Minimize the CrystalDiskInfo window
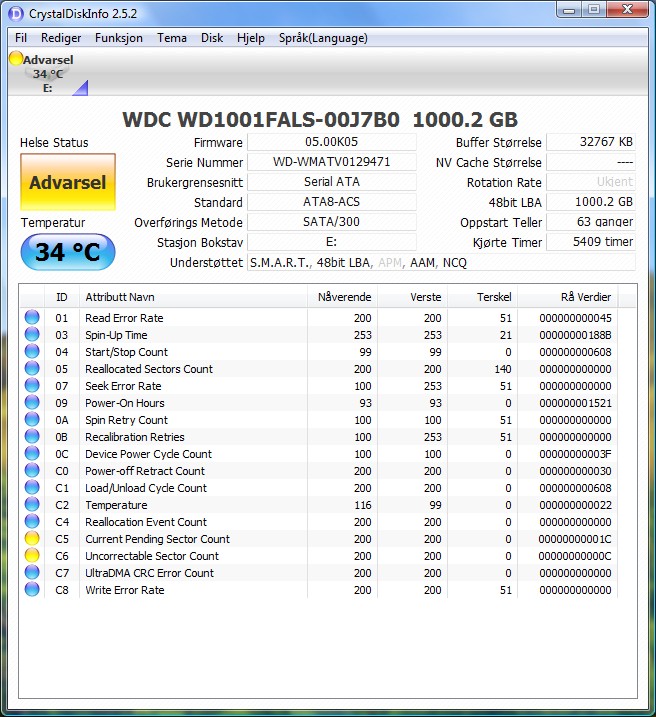This screenshot has height=717, width=656. (x=569, y=10)
